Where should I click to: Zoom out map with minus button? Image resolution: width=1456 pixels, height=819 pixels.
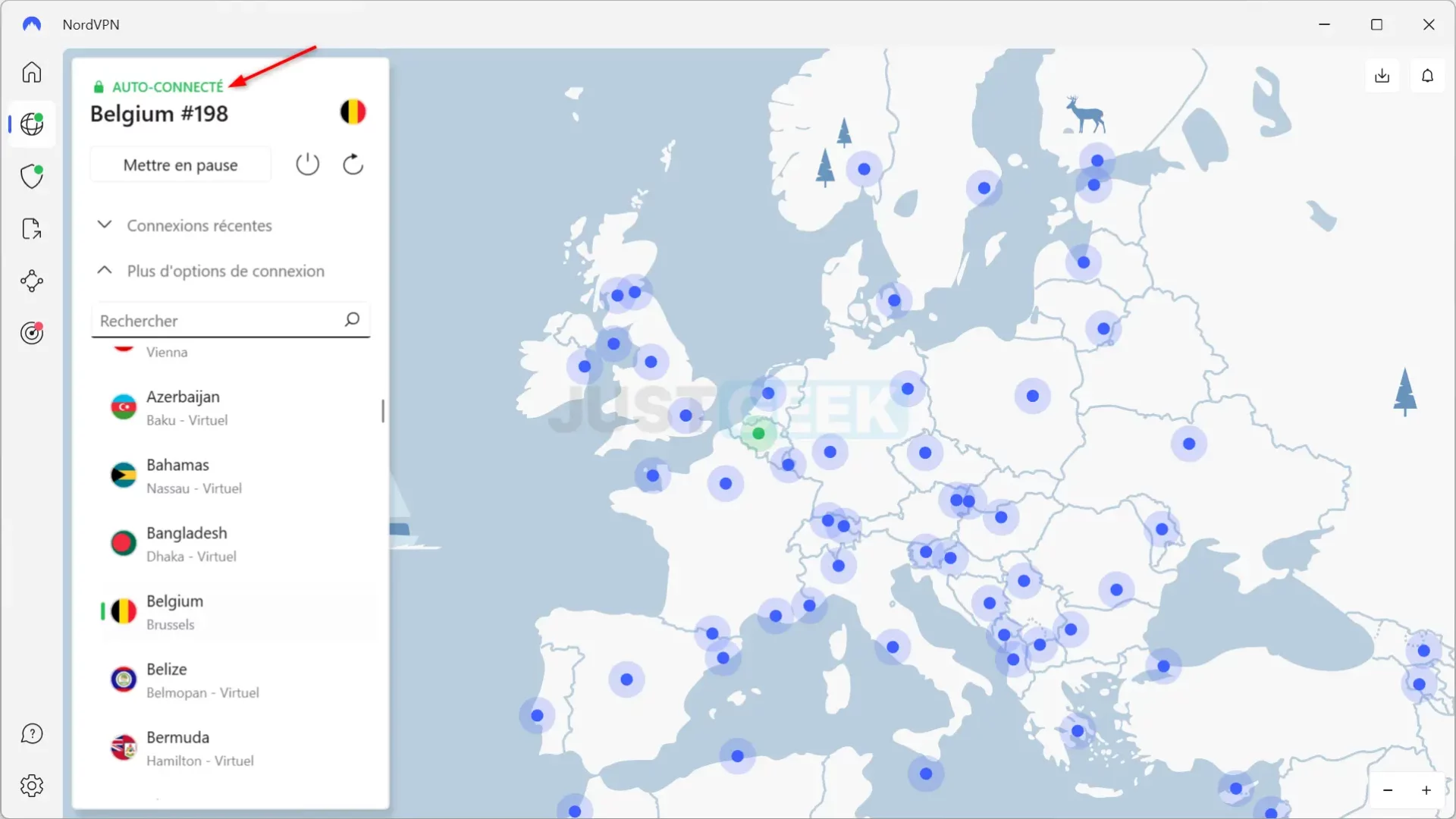[1388, 790]
